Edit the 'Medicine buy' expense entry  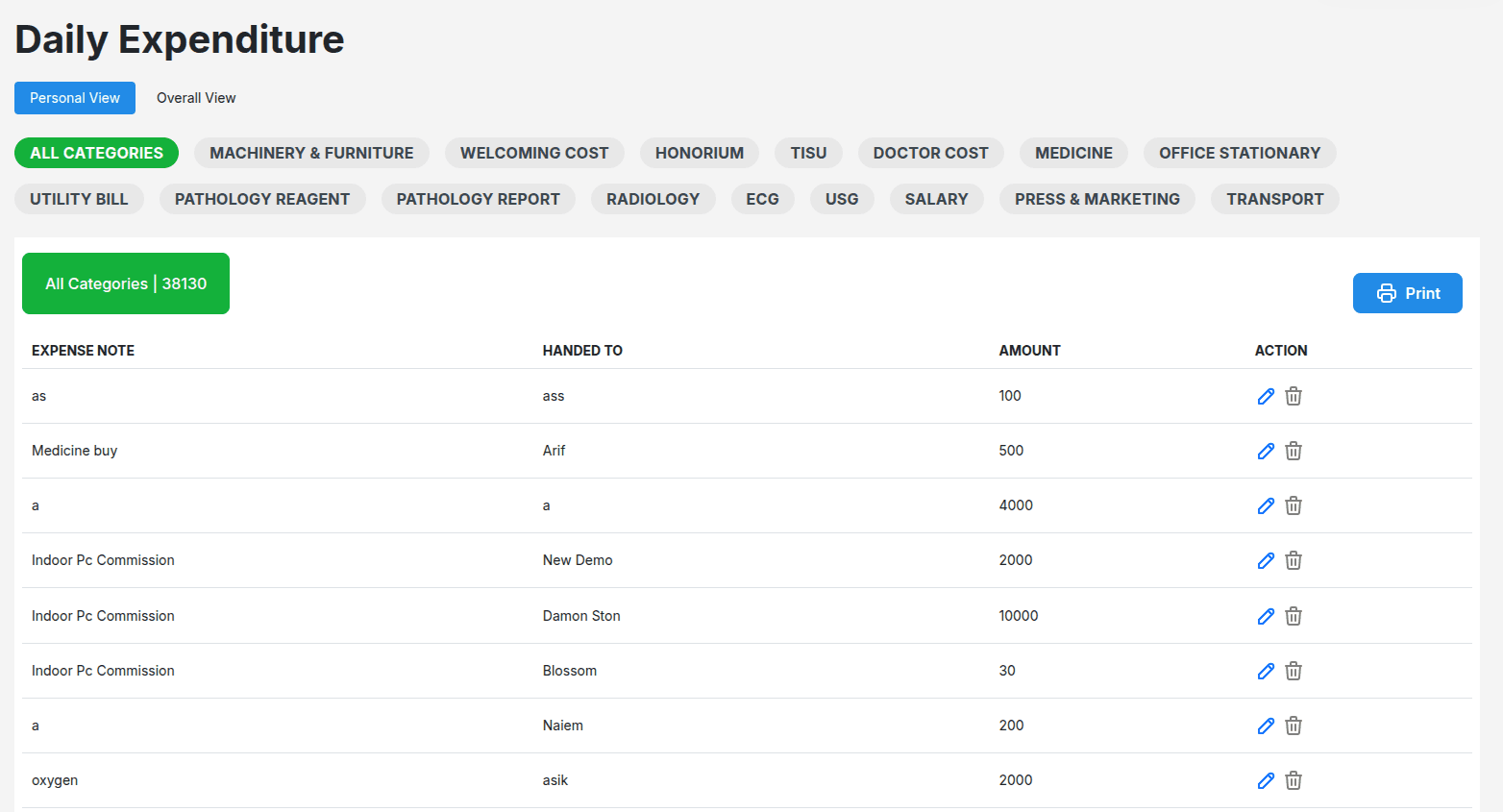coord(1266,451)
